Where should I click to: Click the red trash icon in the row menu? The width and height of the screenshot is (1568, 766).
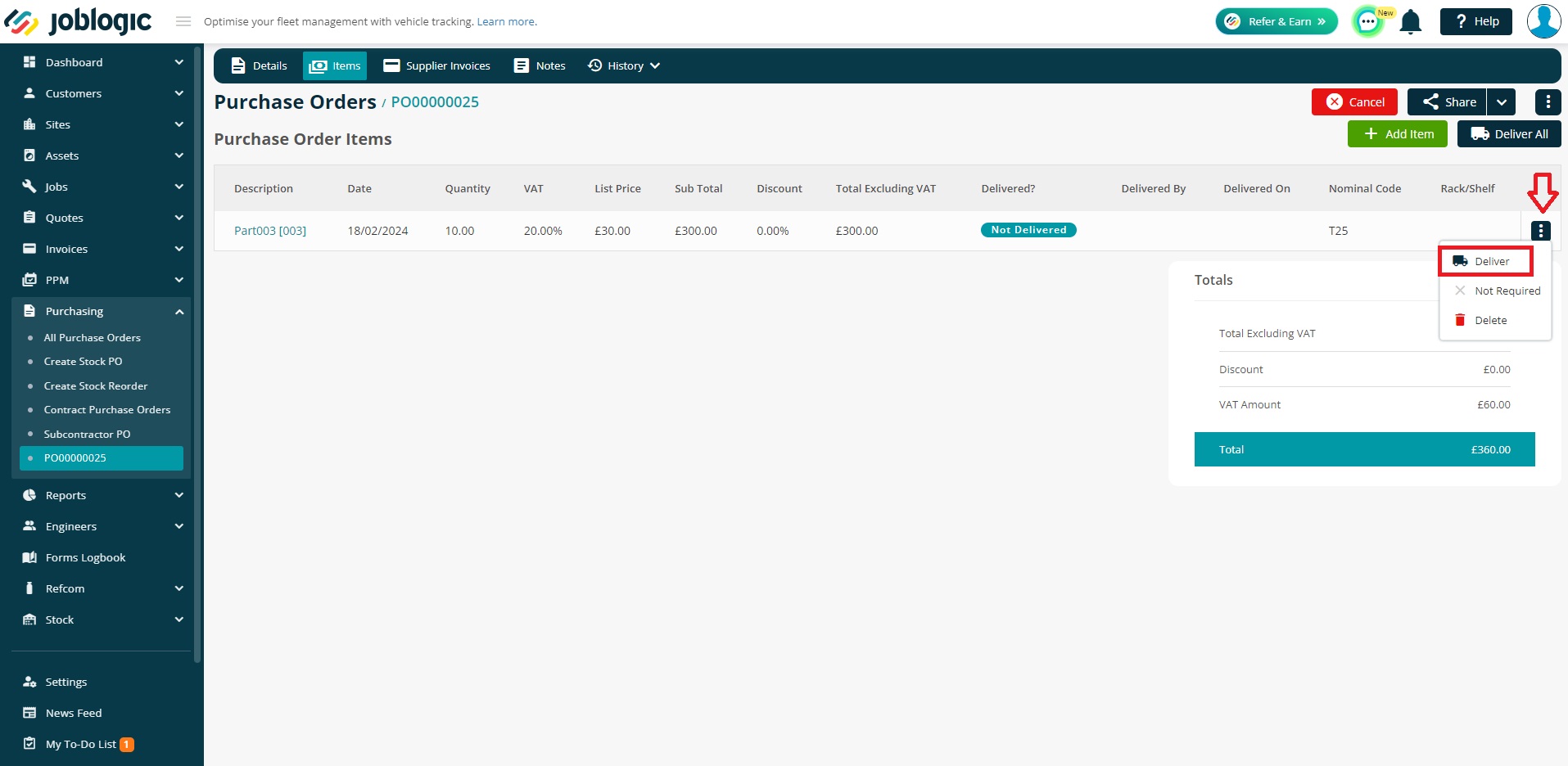click(1460, 320)
